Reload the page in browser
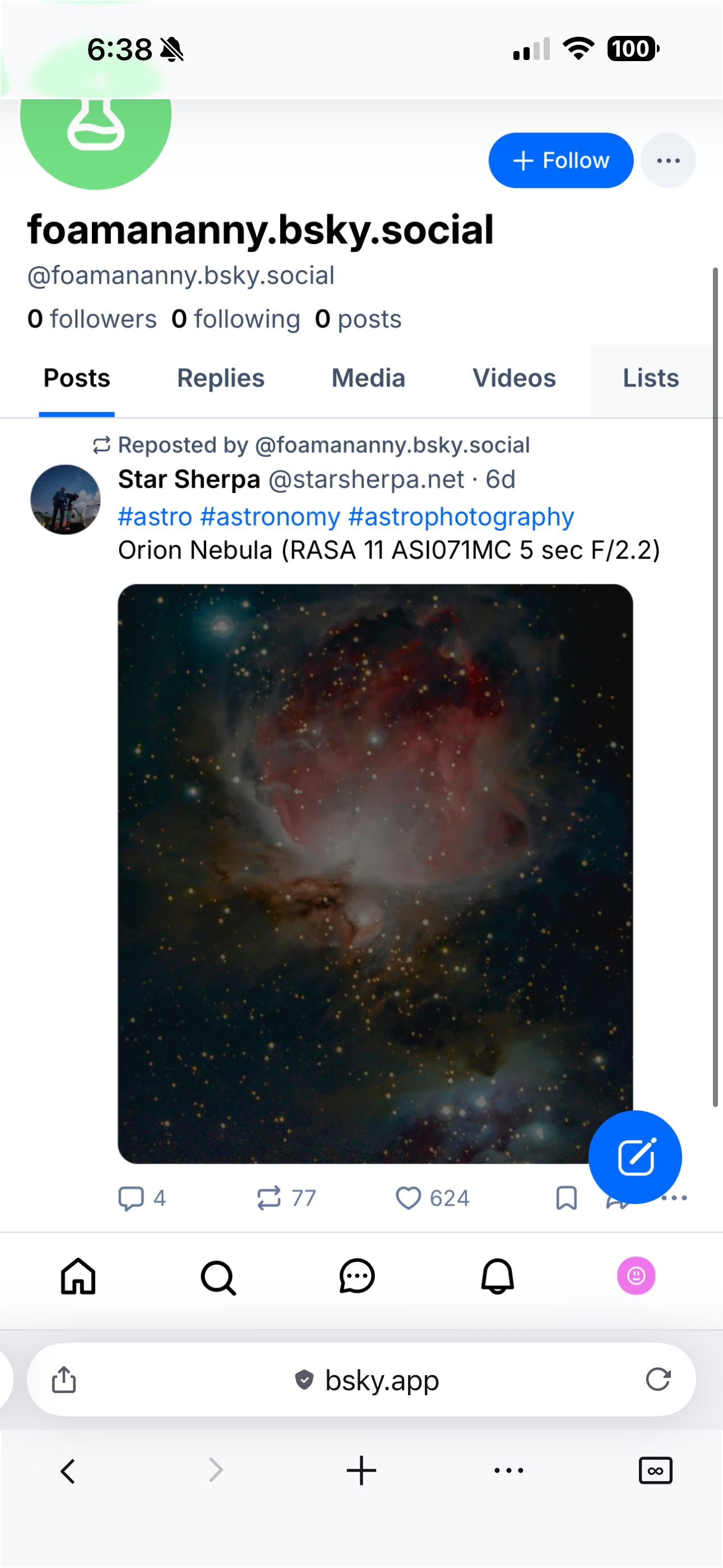The height and width of the screenshot is (1568, 723). (657, 1380)
